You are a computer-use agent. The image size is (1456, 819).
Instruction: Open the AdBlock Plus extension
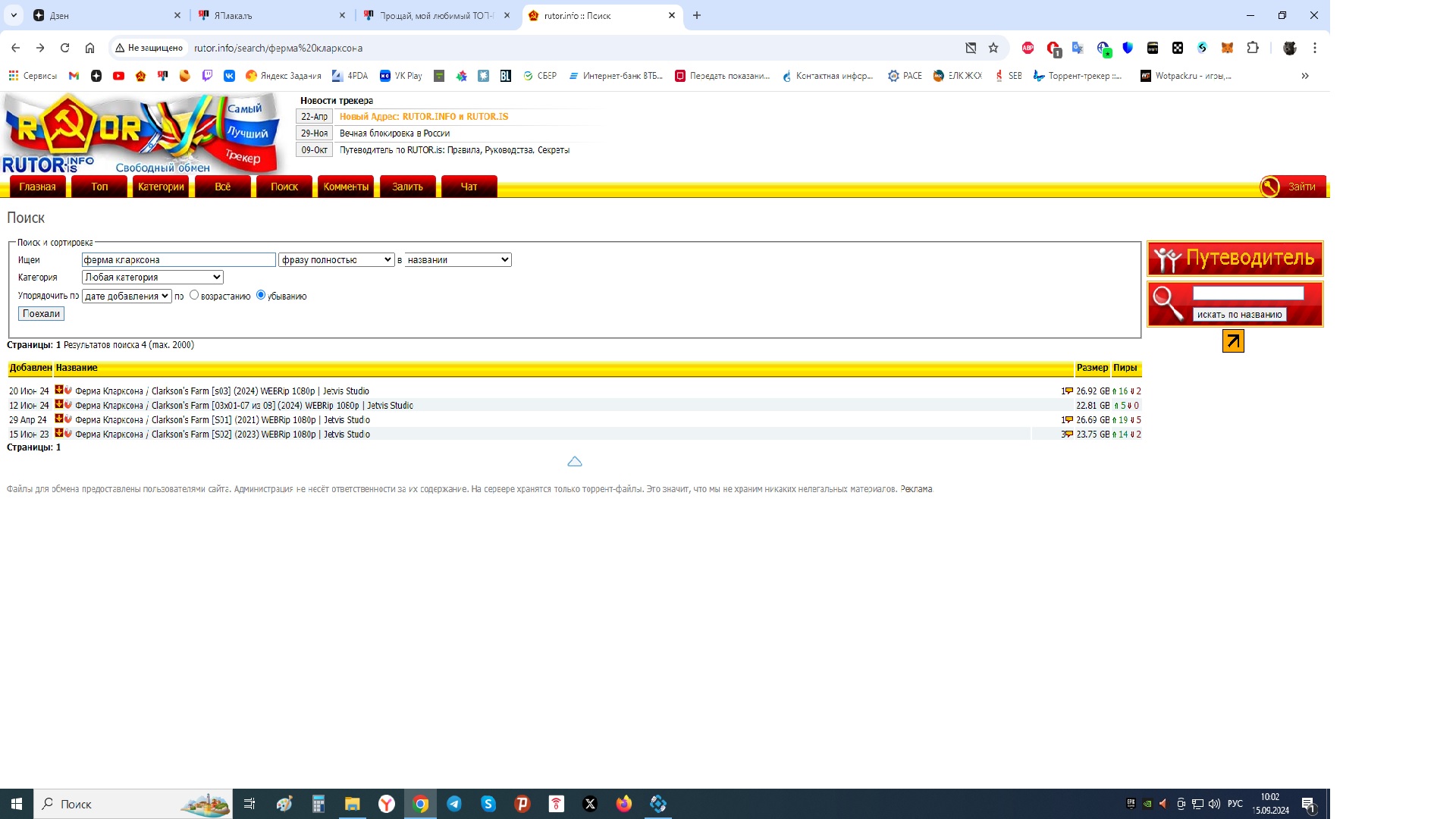(x=1028, y=48)
